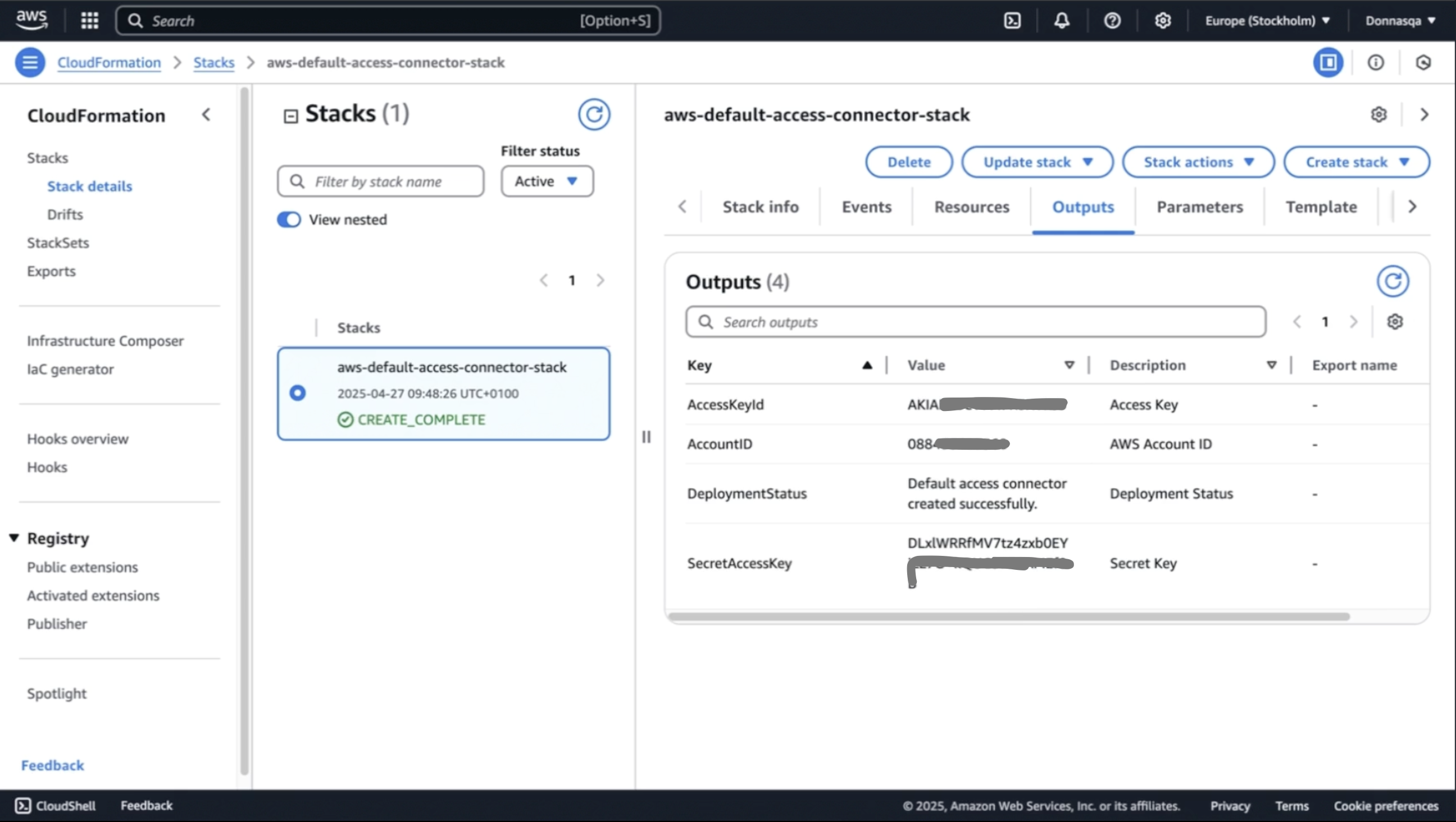Click the Delete stack button
This screenshot has height=822, width=1456.
(x=908, y=162)
